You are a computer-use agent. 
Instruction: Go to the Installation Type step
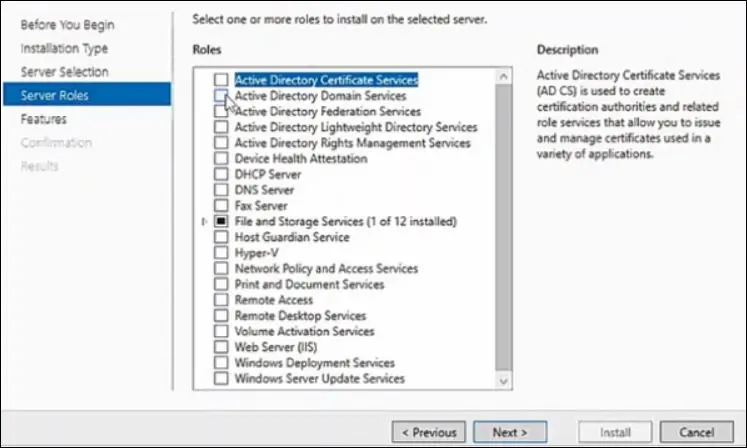[x=64, y=48]
